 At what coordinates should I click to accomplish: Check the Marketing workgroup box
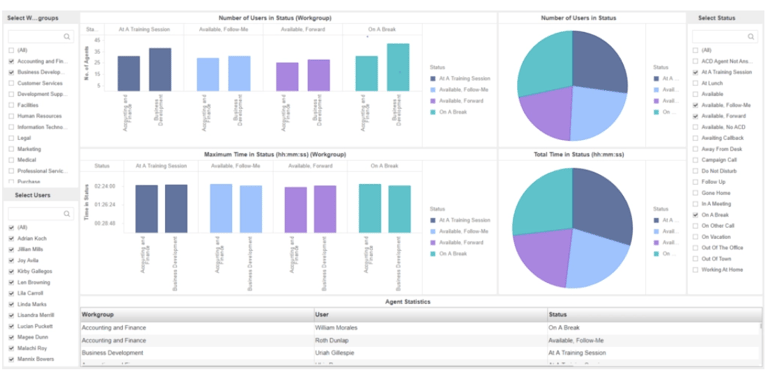point(11,149)
